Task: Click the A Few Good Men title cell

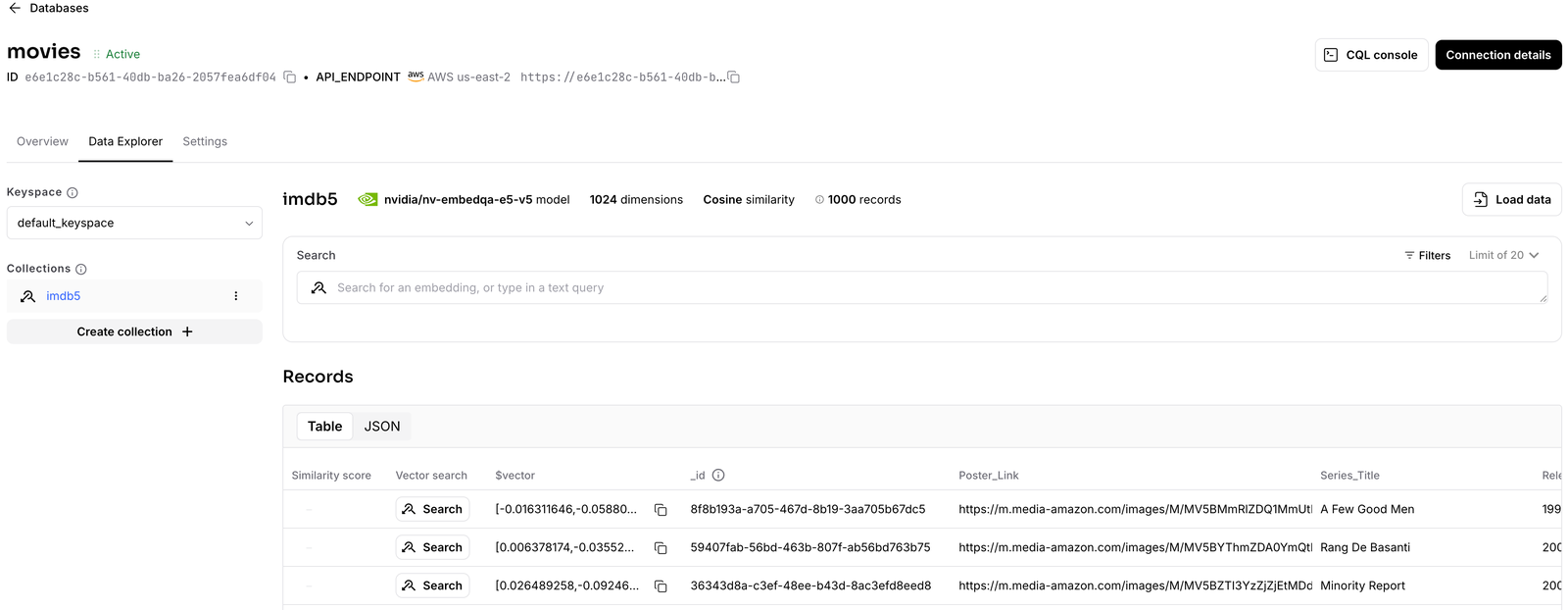Action: (1367, 509)
